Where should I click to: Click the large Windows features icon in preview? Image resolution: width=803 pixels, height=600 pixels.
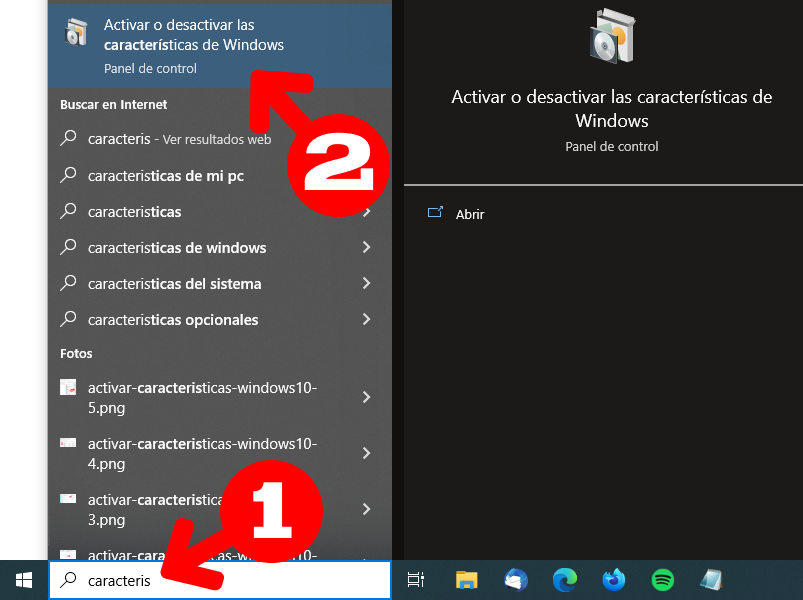(612, 36)
